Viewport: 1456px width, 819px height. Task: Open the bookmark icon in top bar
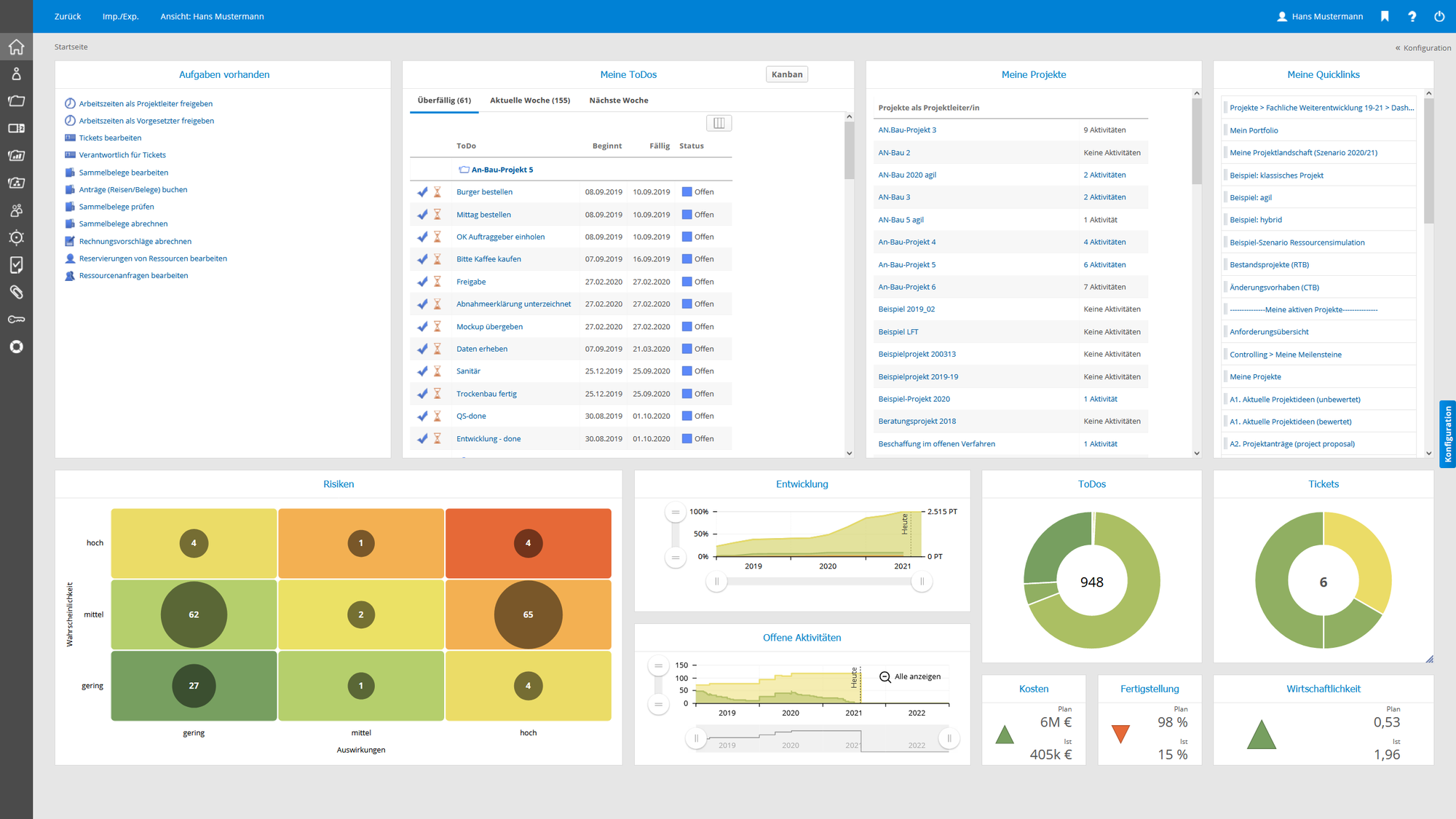click(1384, 16)
